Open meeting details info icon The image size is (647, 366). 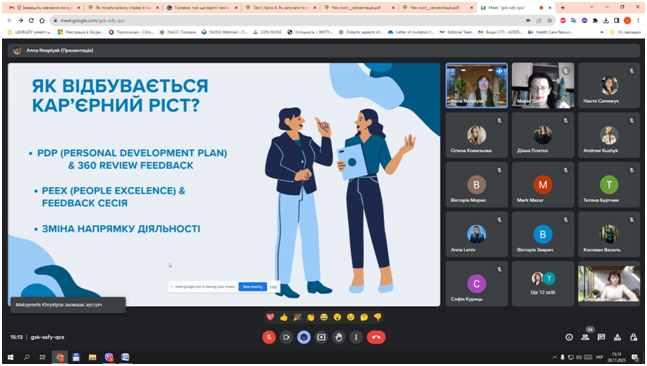569,338
